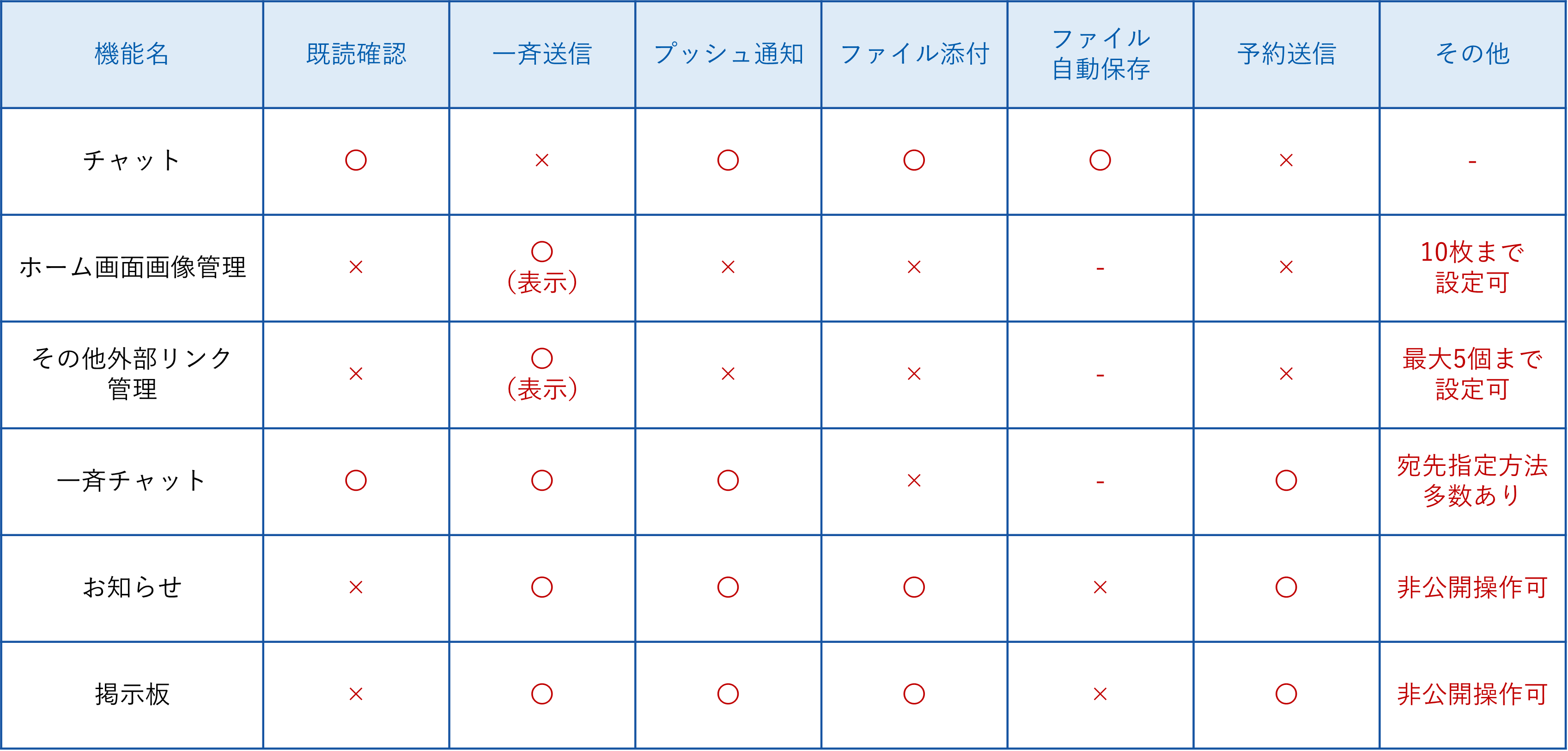The image size is (1568, 751).
Task: Click the 10枚まで設定可 note cell
Action: (1472, 267)
